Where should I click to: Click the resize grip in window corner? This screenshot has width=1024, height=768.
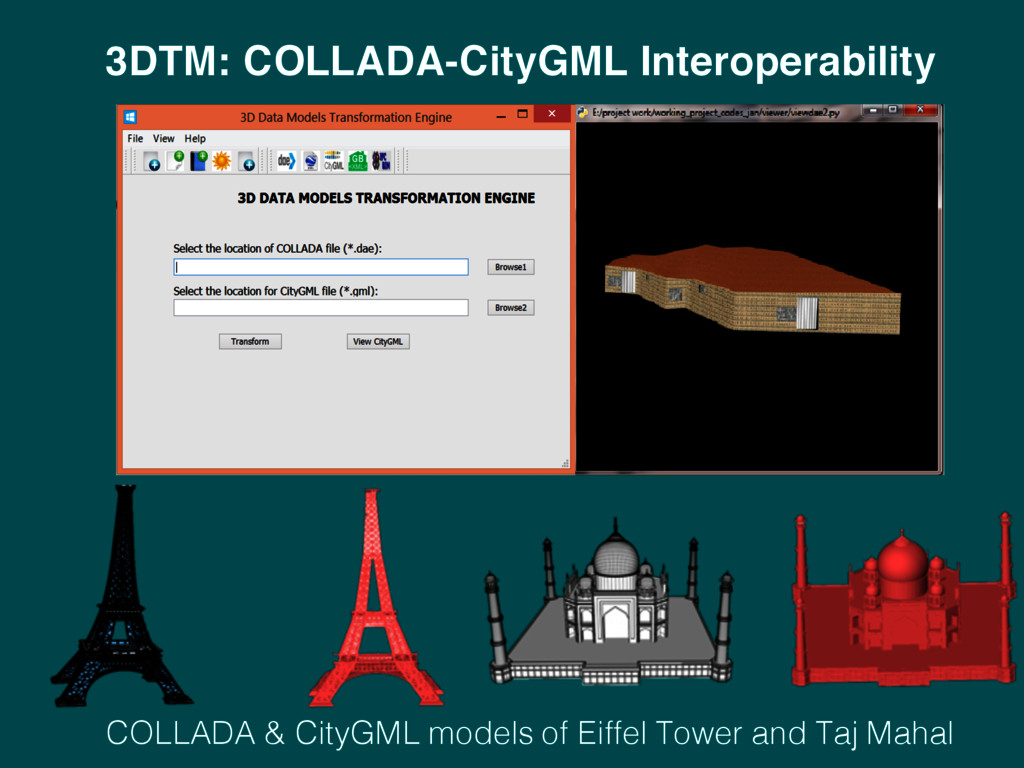coord(565,463)
